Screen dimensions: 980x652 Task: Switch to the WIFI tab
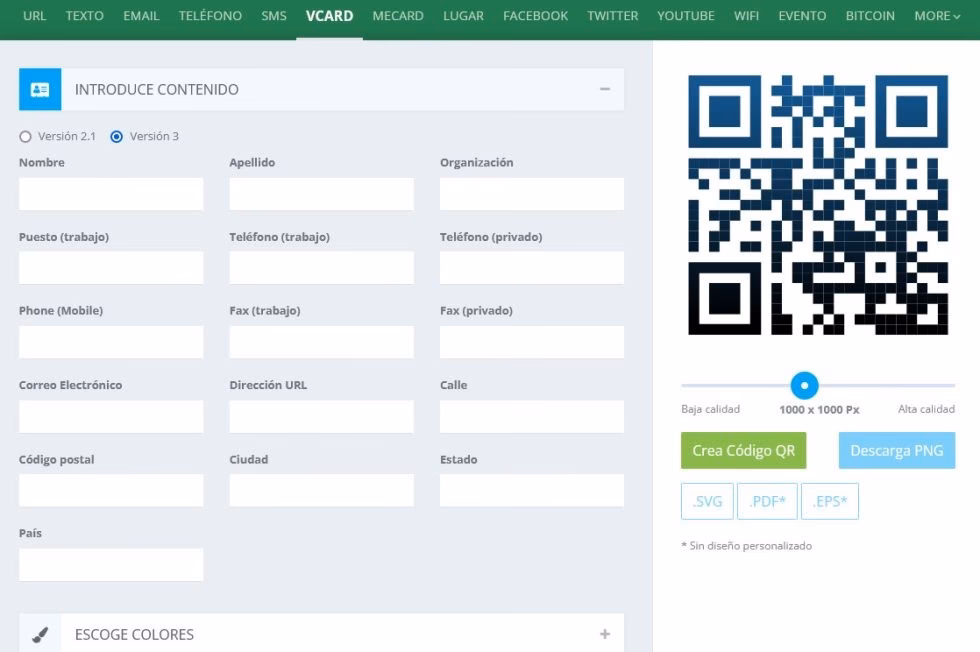(746, 16)
